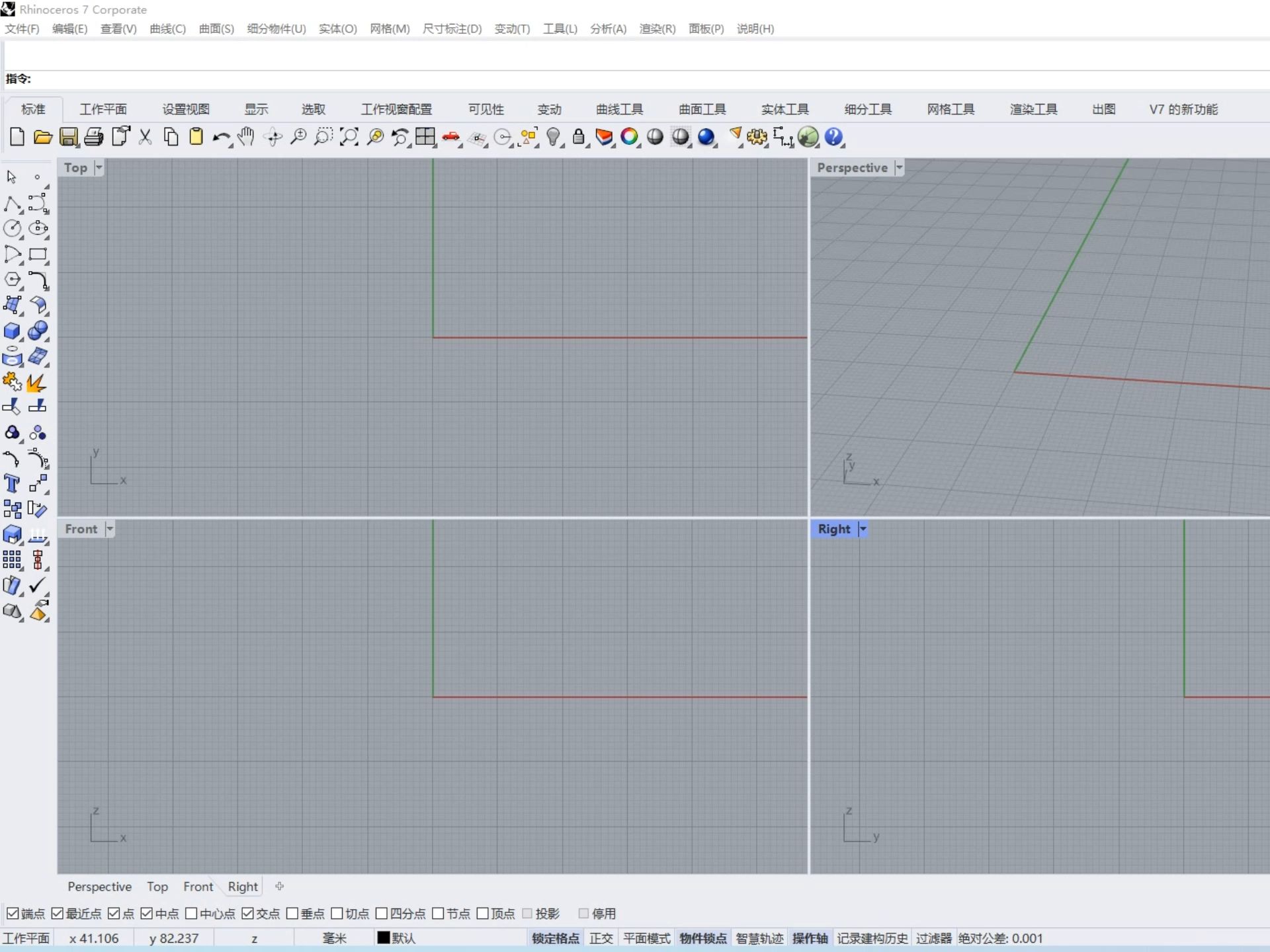The width and height of the screenshot is (1270, 952).
Task: Click the Print icon
Action: click(94, 137)
